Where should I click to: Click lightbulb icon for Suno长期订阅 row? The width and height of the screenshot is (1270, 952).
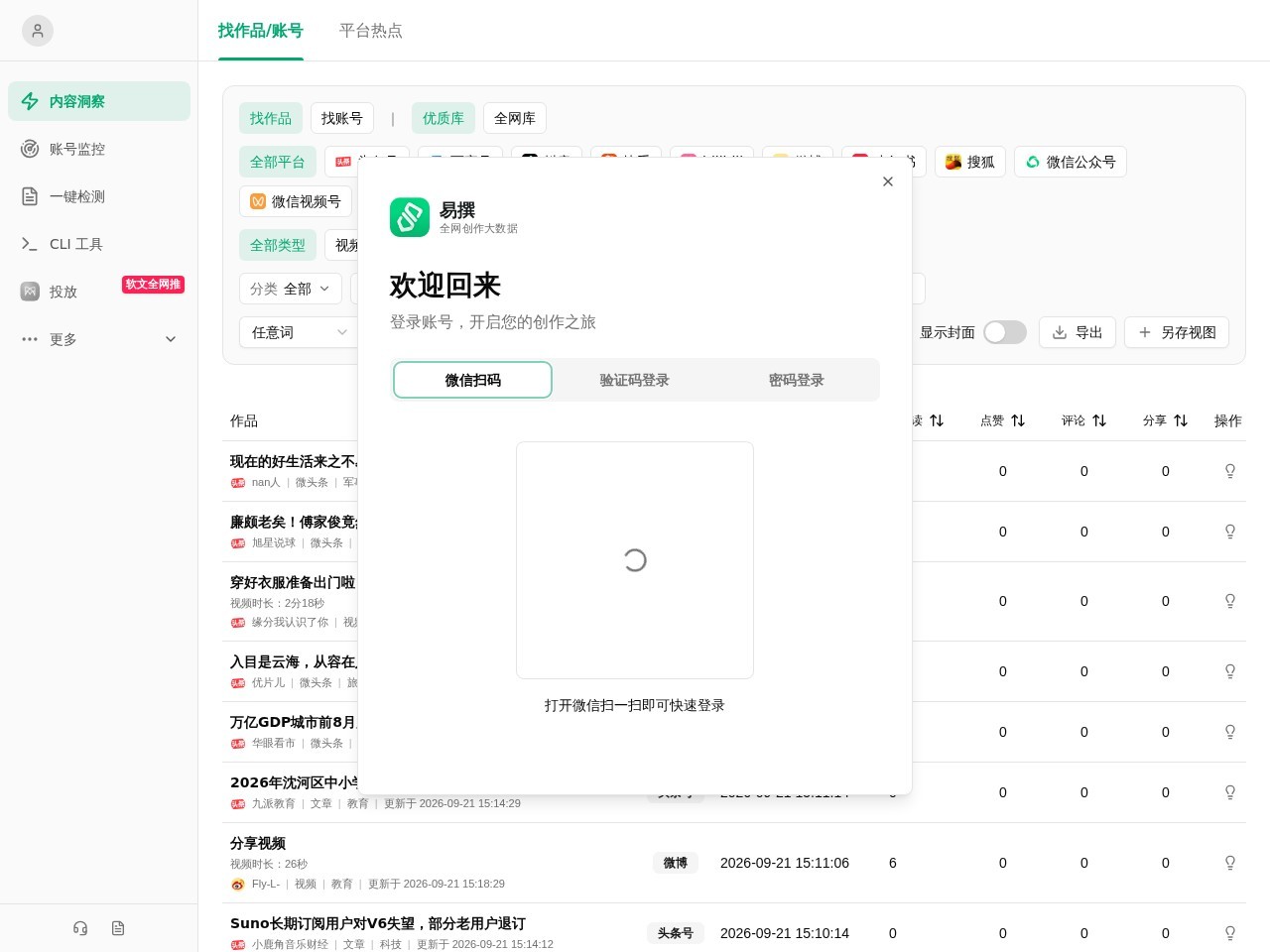tap(1230, 933)
